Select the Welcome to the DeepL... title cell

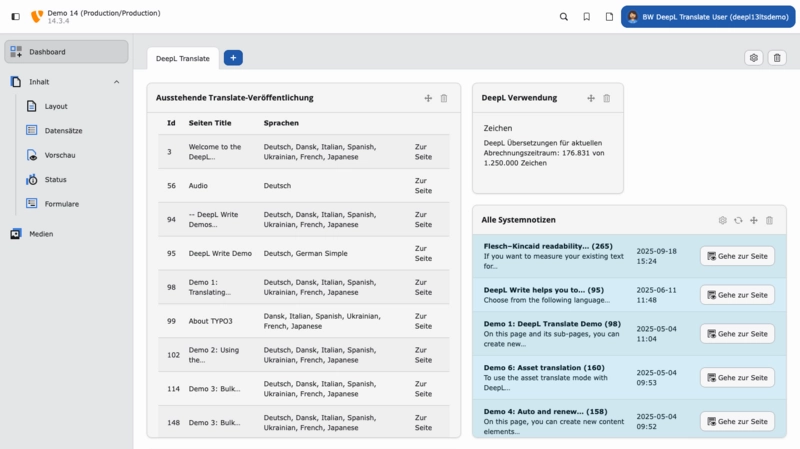[215, 152]
